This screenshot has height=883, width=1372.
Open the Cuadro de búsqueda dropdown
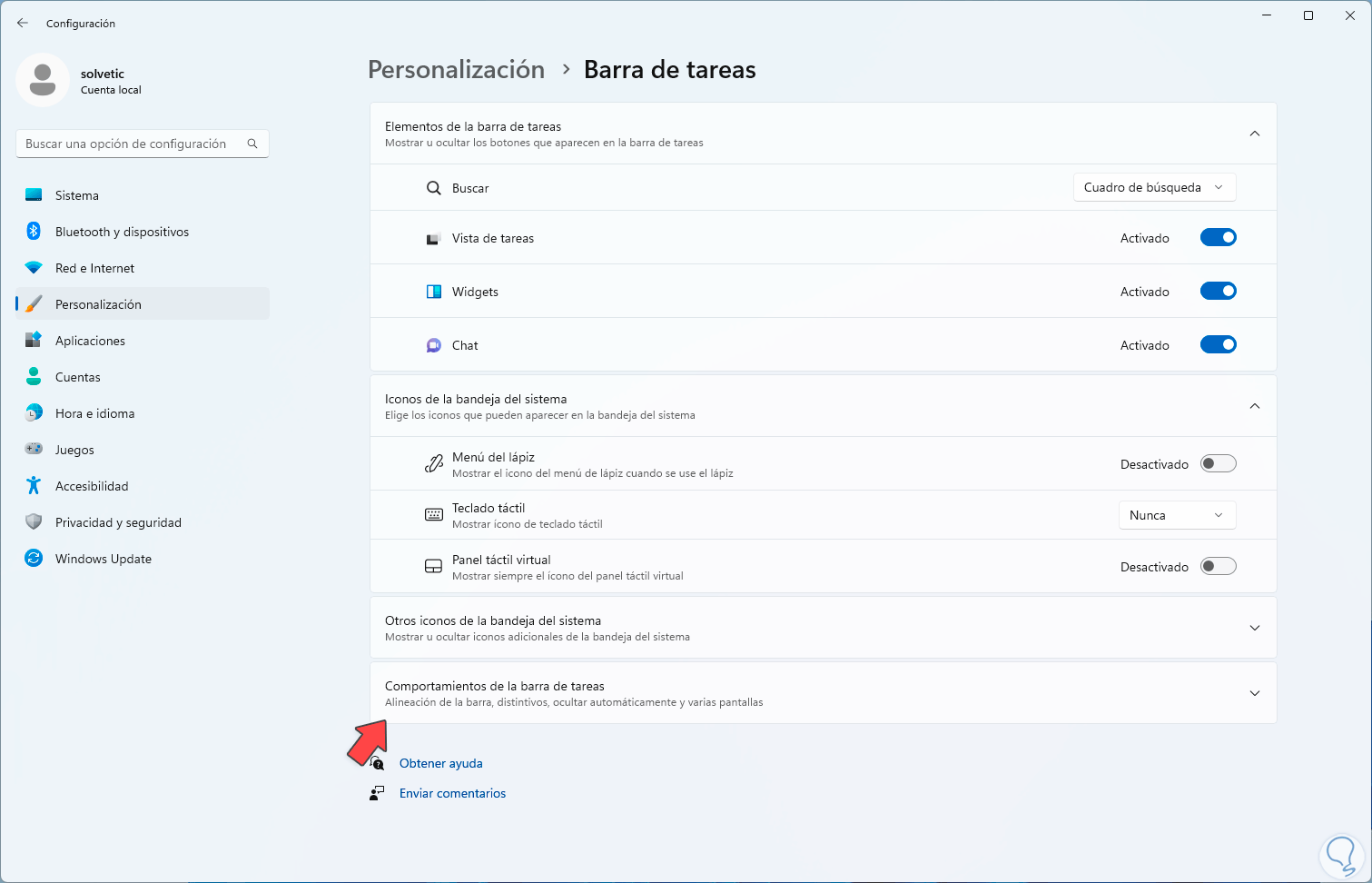click(x=1154, y=188)
